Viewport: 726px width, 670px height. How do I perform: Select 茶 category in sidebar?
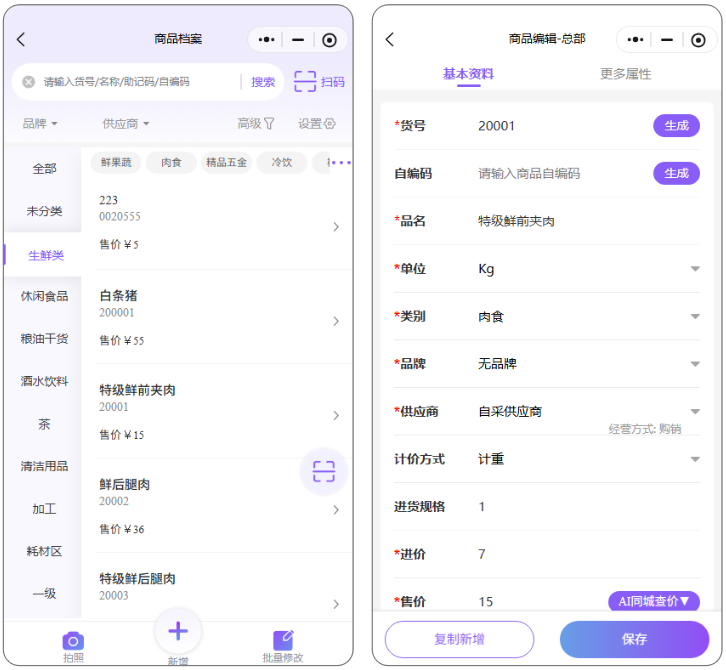click(x=44, y=424)
